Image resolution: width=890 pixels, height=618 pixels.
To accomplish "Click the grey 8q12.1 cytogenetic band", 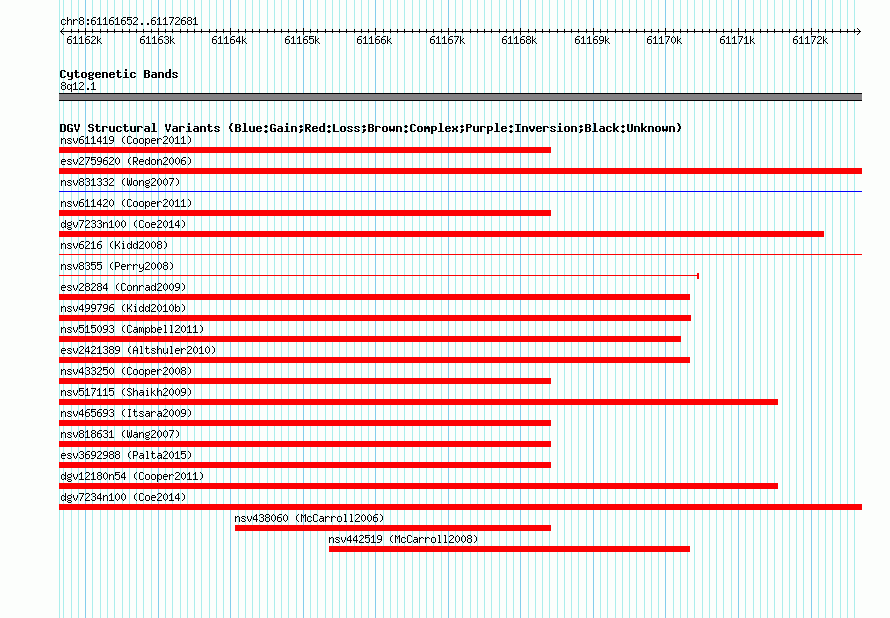I will [460, 97].
